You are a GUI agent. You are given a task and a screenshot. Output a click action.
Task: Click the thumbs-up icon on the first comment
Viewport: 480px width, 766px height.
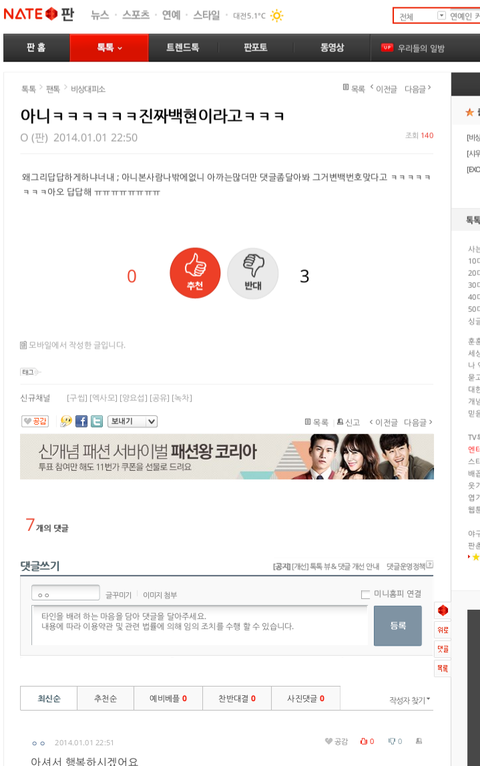click(x=363, y=741)
